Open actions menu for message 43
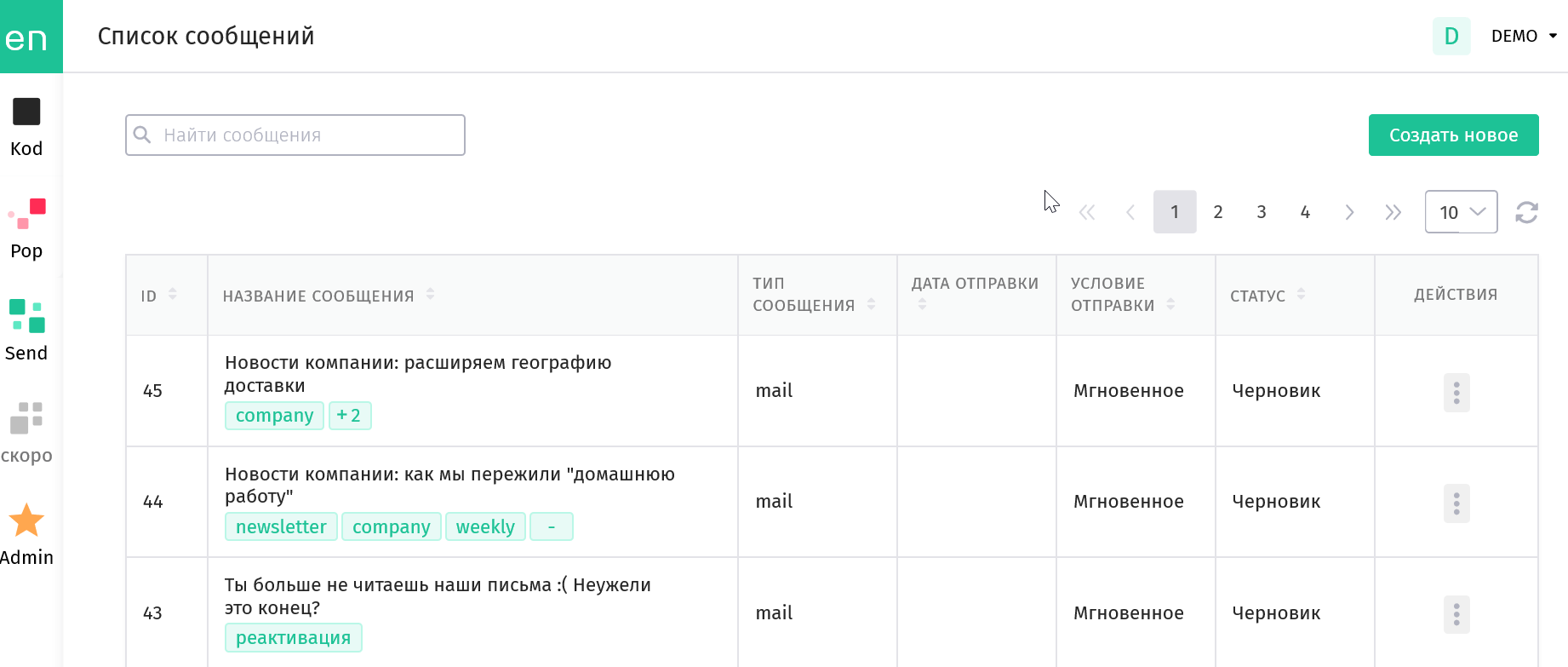This screenshot has height=667, width=1568. 1456,614
